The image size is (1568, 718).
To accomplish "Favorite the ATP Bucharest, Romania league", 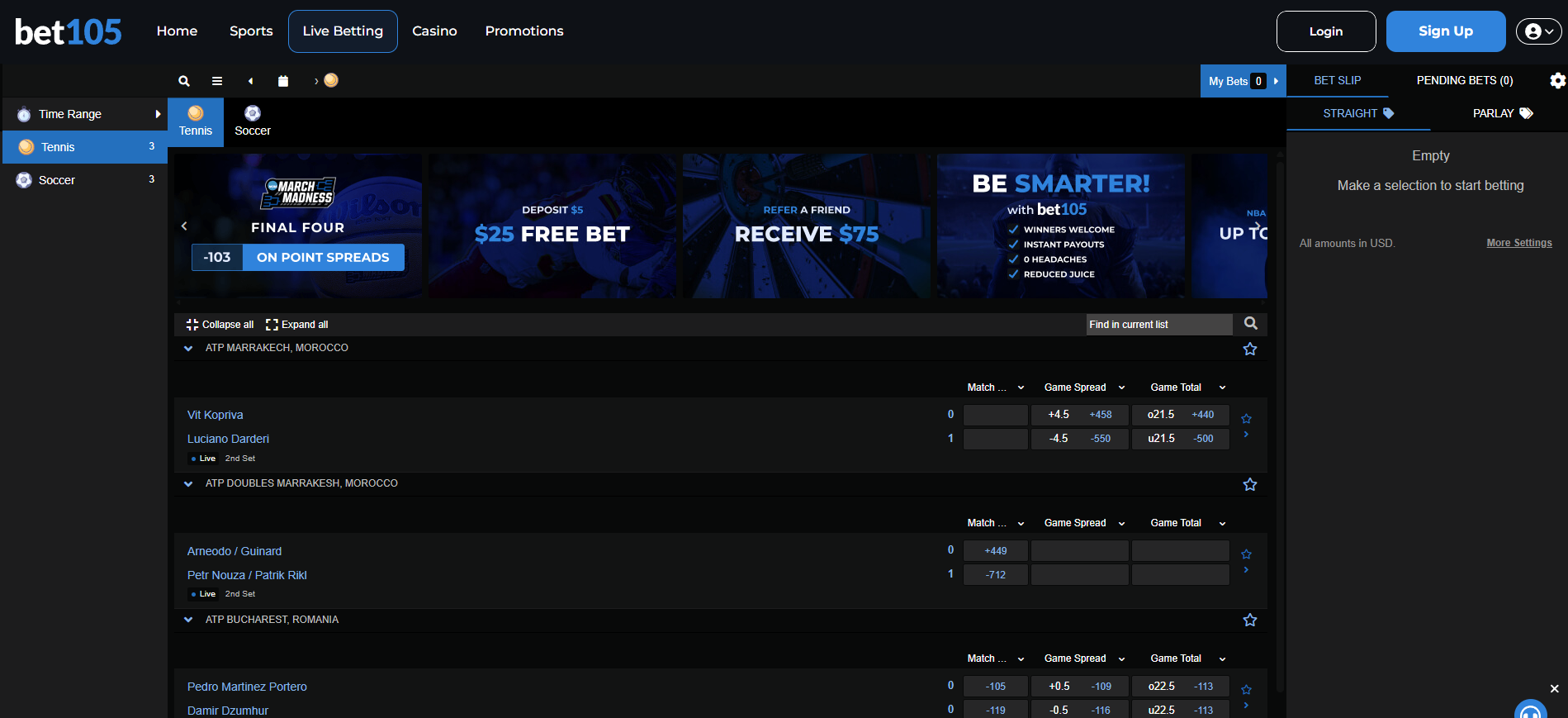I will [x=1250, y=620].
